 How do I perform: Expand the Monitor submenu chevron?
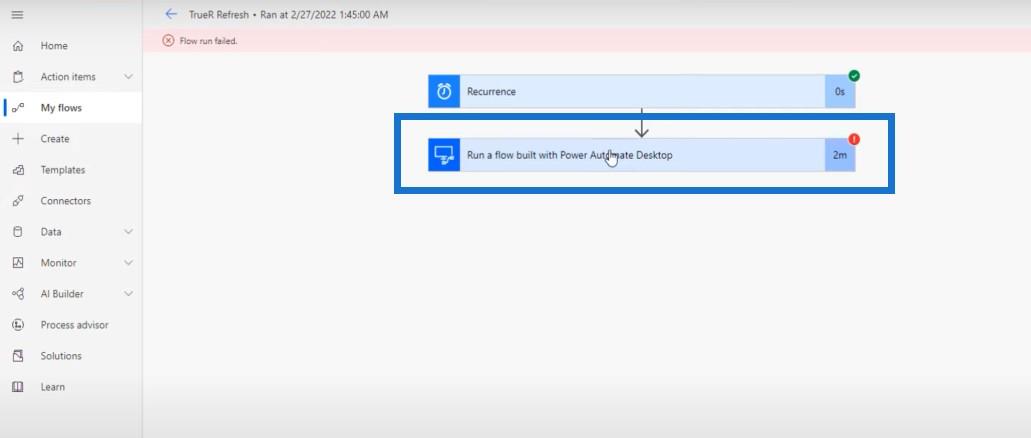(128, 262)
